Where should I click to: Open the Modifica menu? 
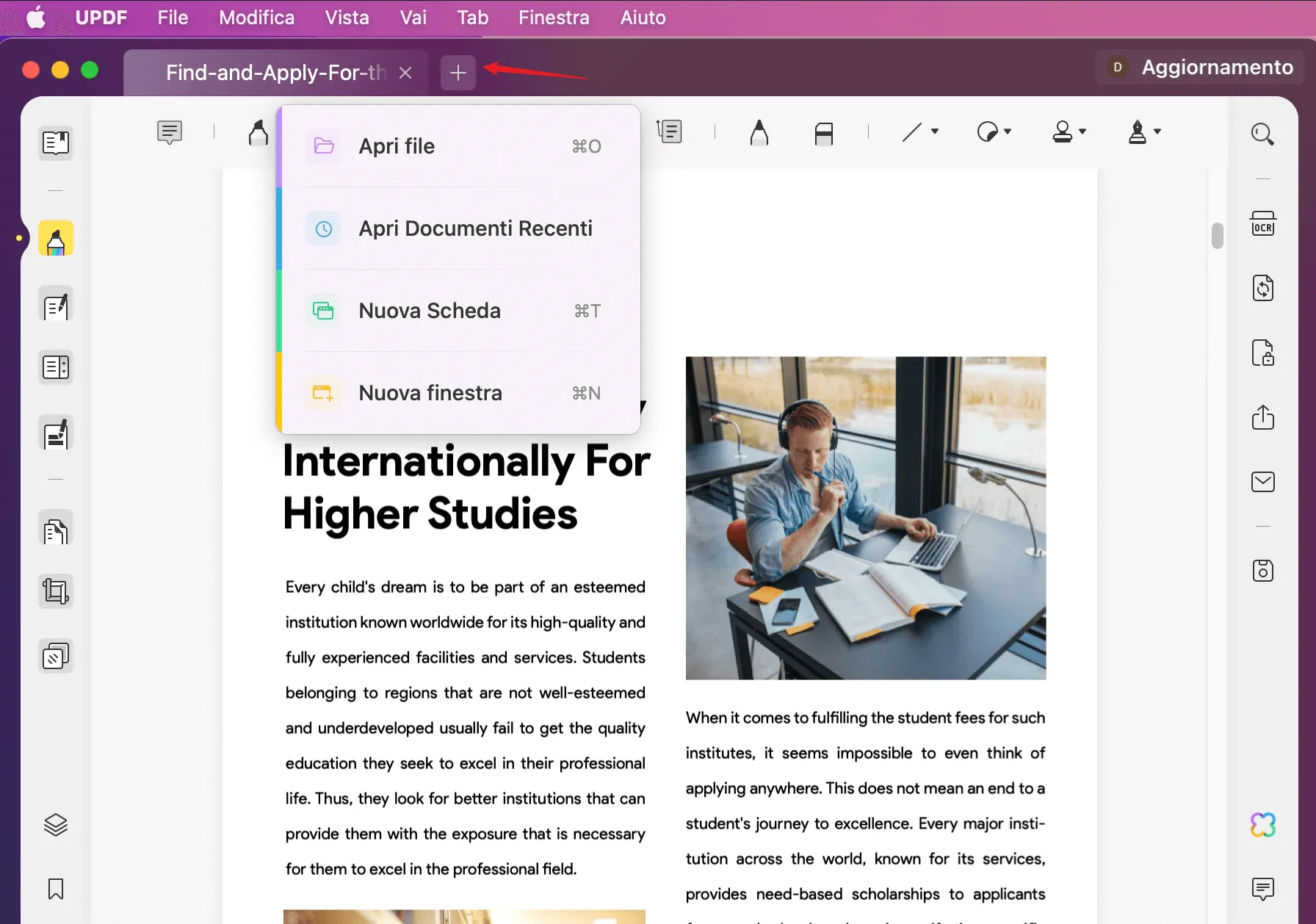(256, 18)
